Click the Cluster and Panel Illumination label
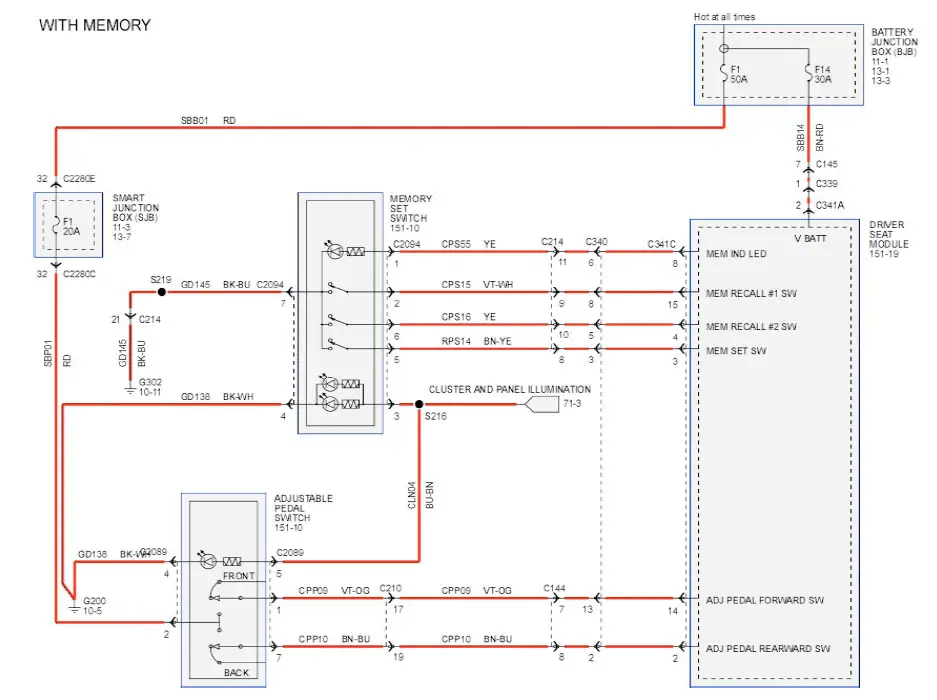The height and width of the screenshot is (700, 937). pyautogui.click(x=510, y=389)
